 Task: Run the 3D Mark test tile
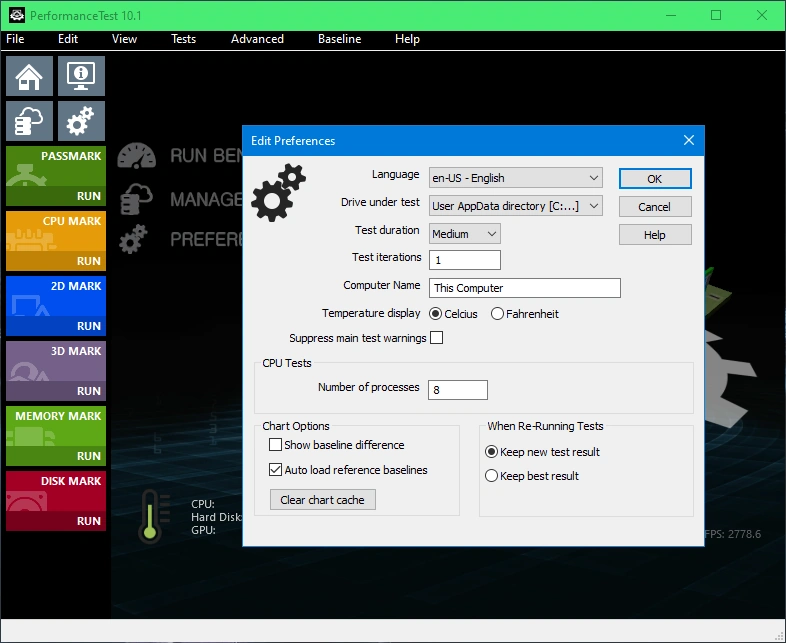point(56,371)
